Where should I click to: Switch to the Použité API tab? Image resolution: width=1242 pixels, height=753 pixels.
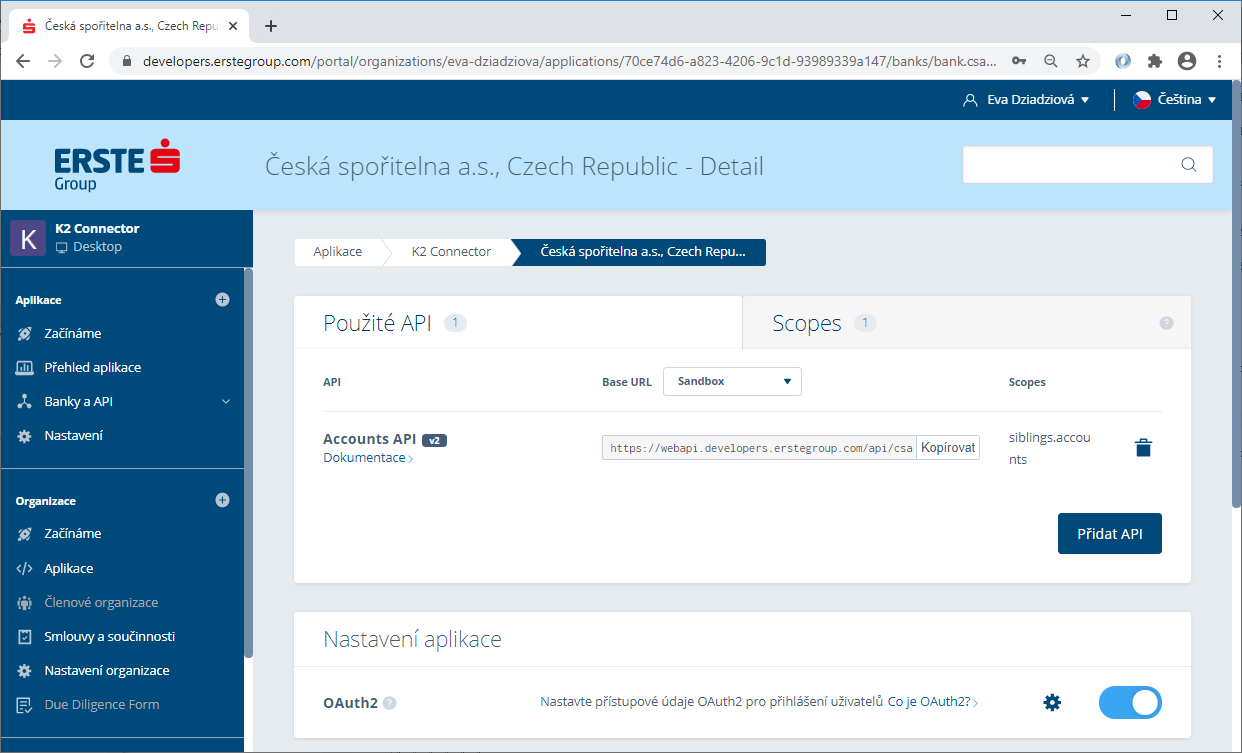click(x=518, y=323)
